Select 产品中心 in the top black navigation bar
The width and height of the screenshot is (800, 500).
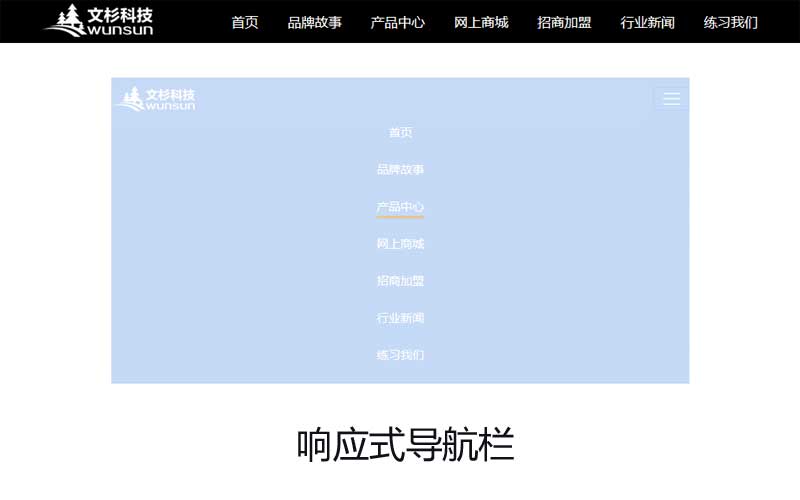point(397,22)
